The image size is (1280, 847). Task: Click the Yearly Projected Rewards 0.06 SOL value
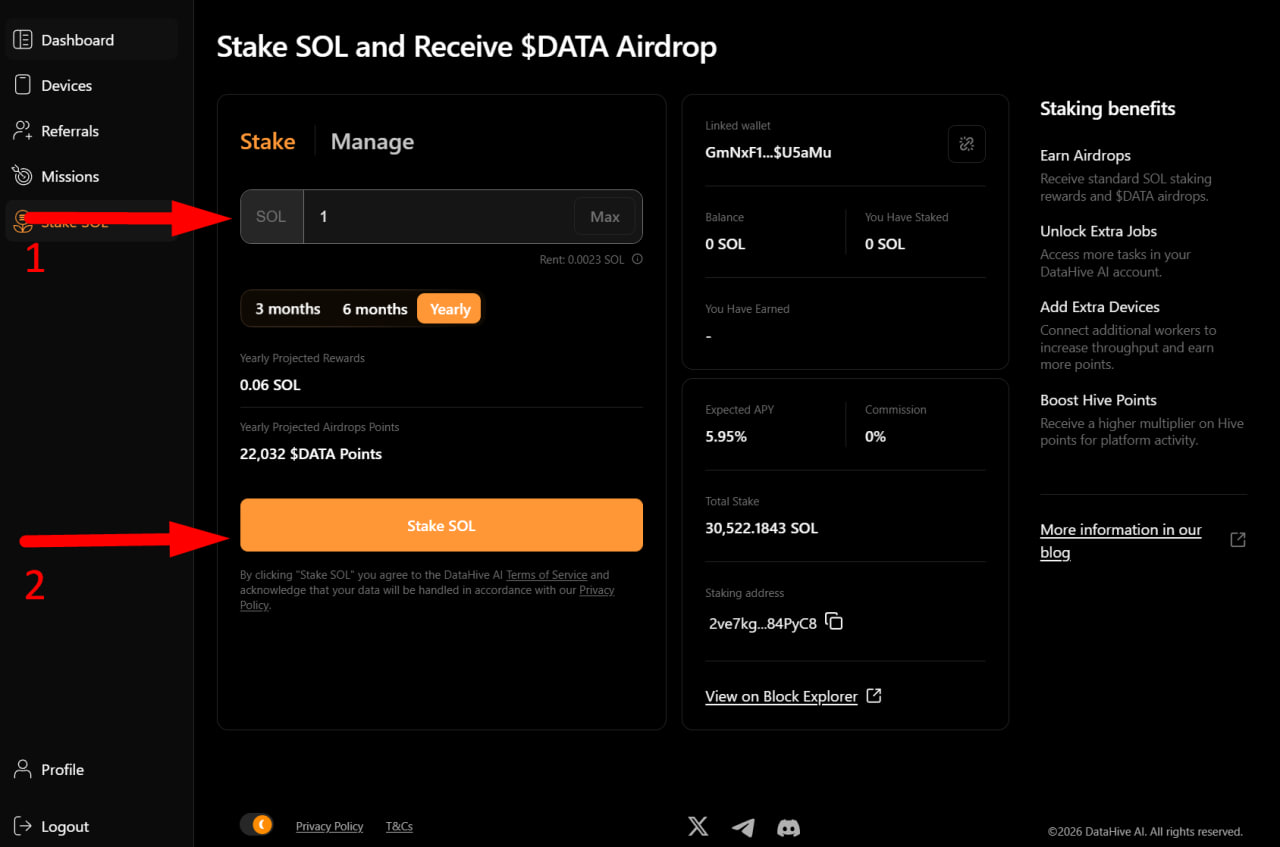270,385
